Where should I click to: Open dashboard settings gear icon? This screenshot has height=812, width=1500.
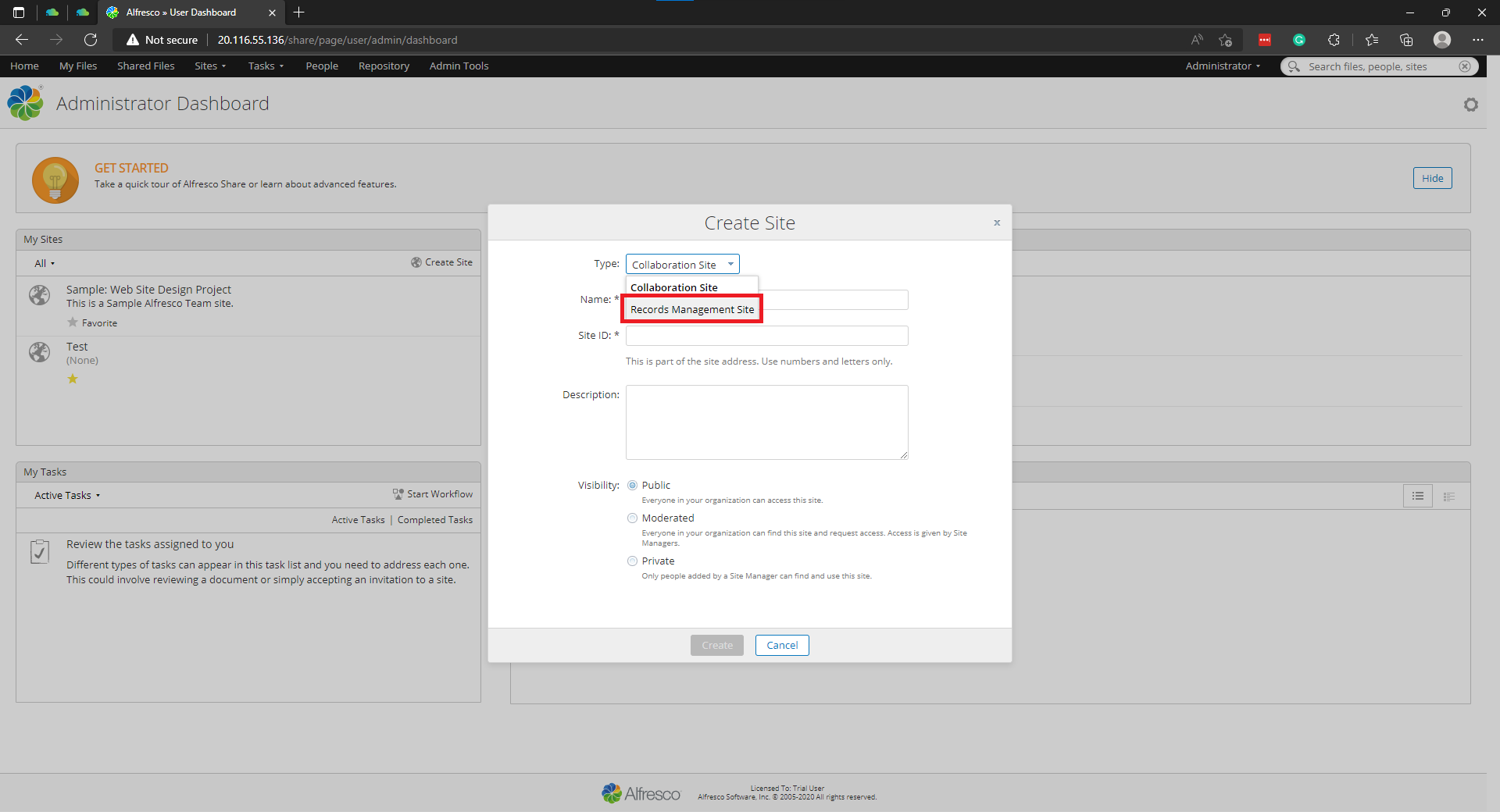tap(1471, 105)
